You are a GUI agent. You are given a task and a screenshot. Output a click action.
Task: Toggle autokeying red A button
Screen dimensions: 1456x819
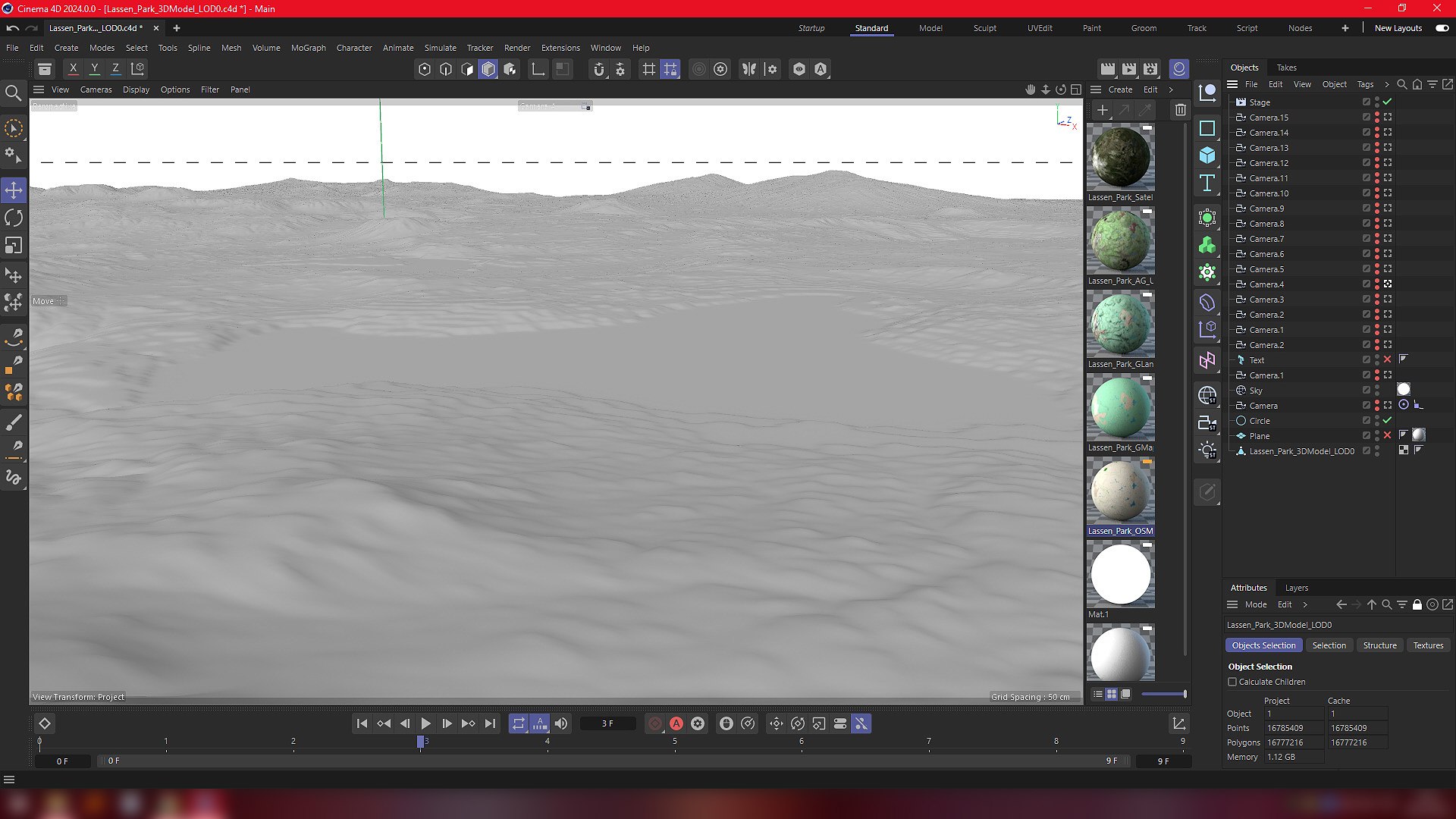click(676, 723)
